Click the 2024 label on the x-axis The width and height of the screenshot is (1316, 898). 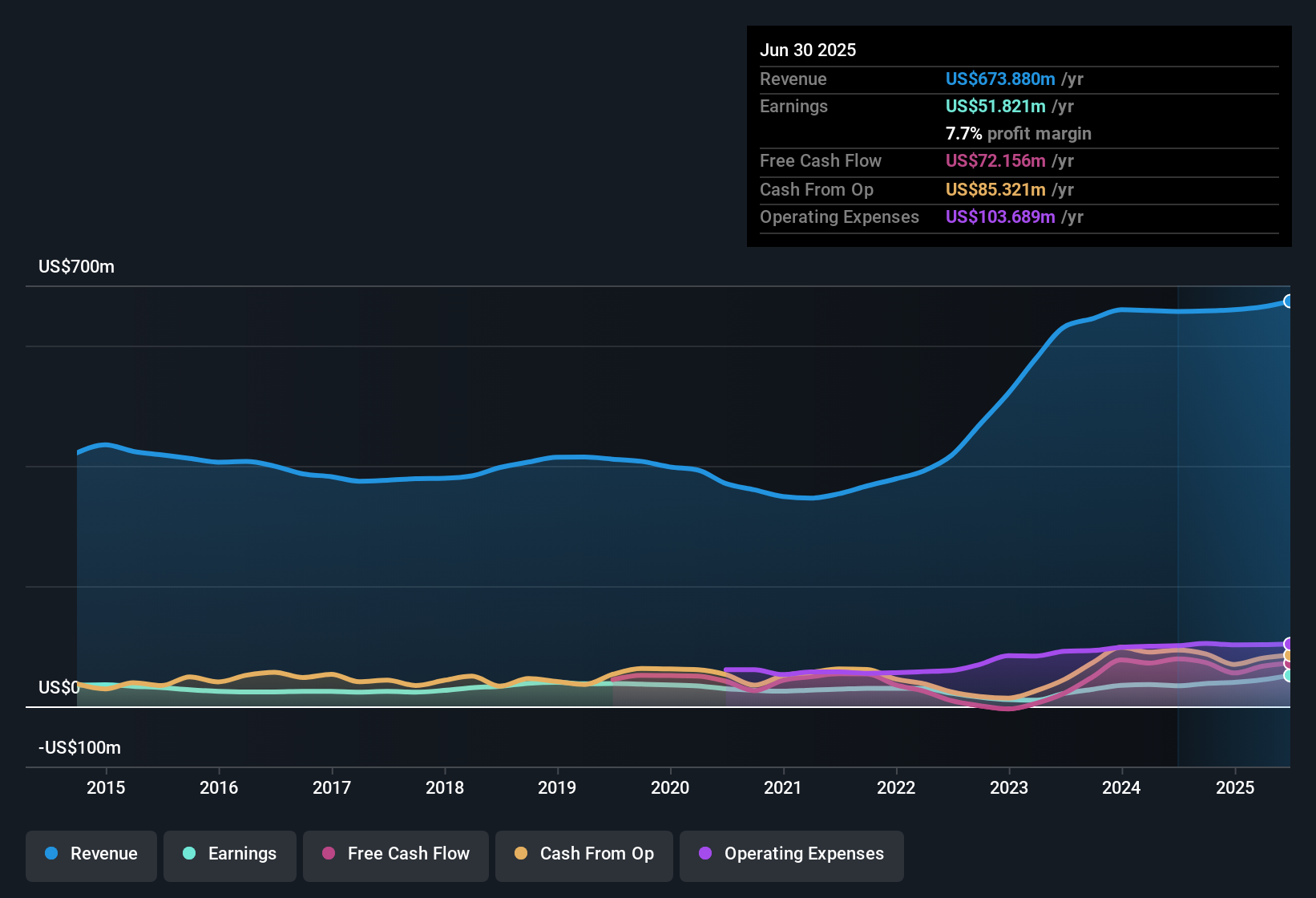click(1121, 787)
